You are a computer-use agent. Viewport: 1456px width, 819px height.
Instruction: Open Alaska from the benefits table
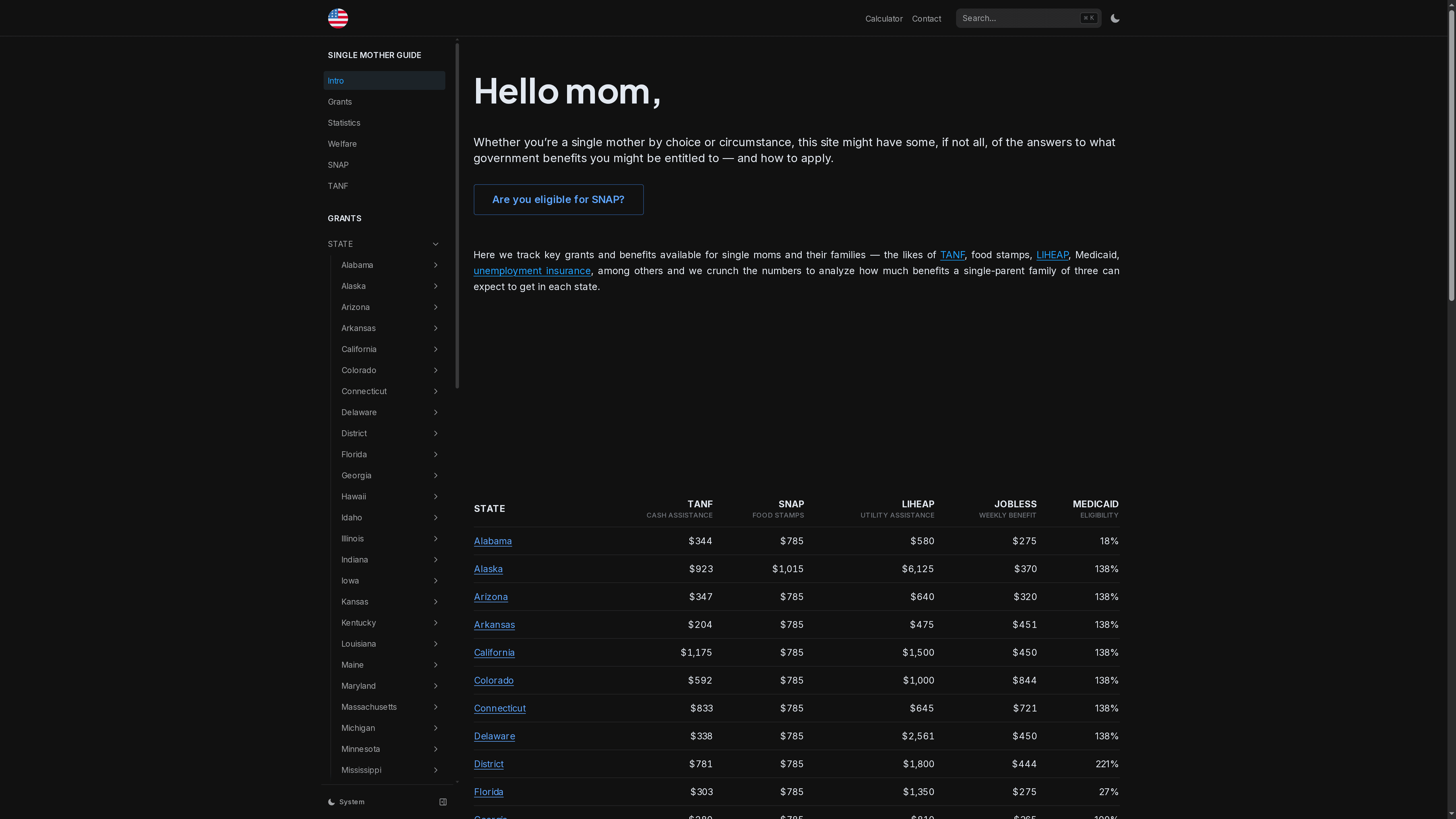[x=488, y=569]
